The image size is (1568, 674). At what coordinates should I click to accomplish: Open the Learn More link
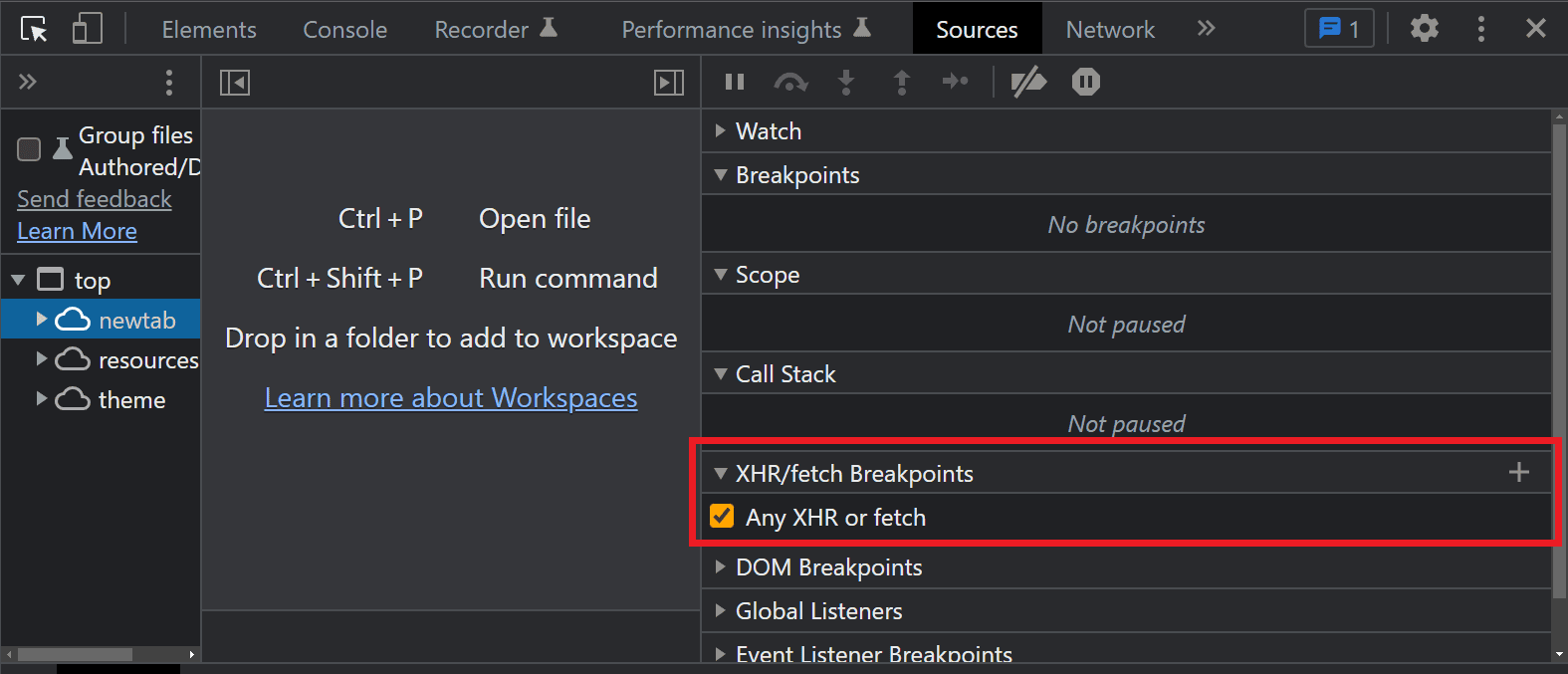click(x=78, y=231)
